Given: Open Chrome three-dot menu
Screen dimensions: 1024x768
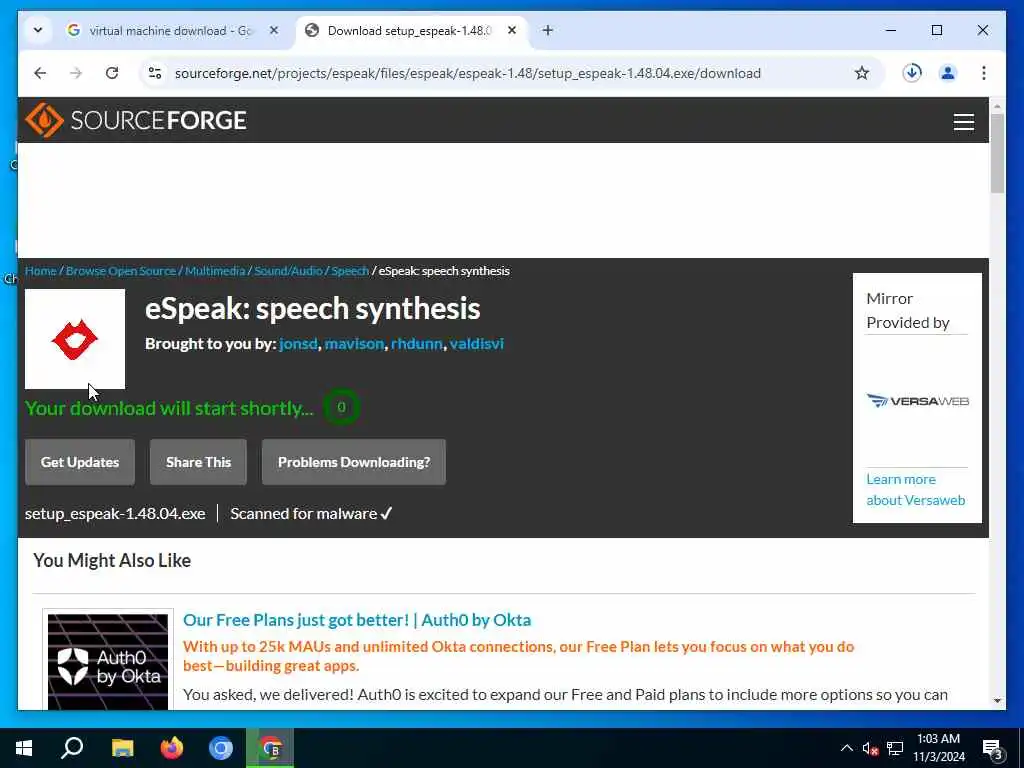Looking at the screenshot, I should [x=984, y=73].
